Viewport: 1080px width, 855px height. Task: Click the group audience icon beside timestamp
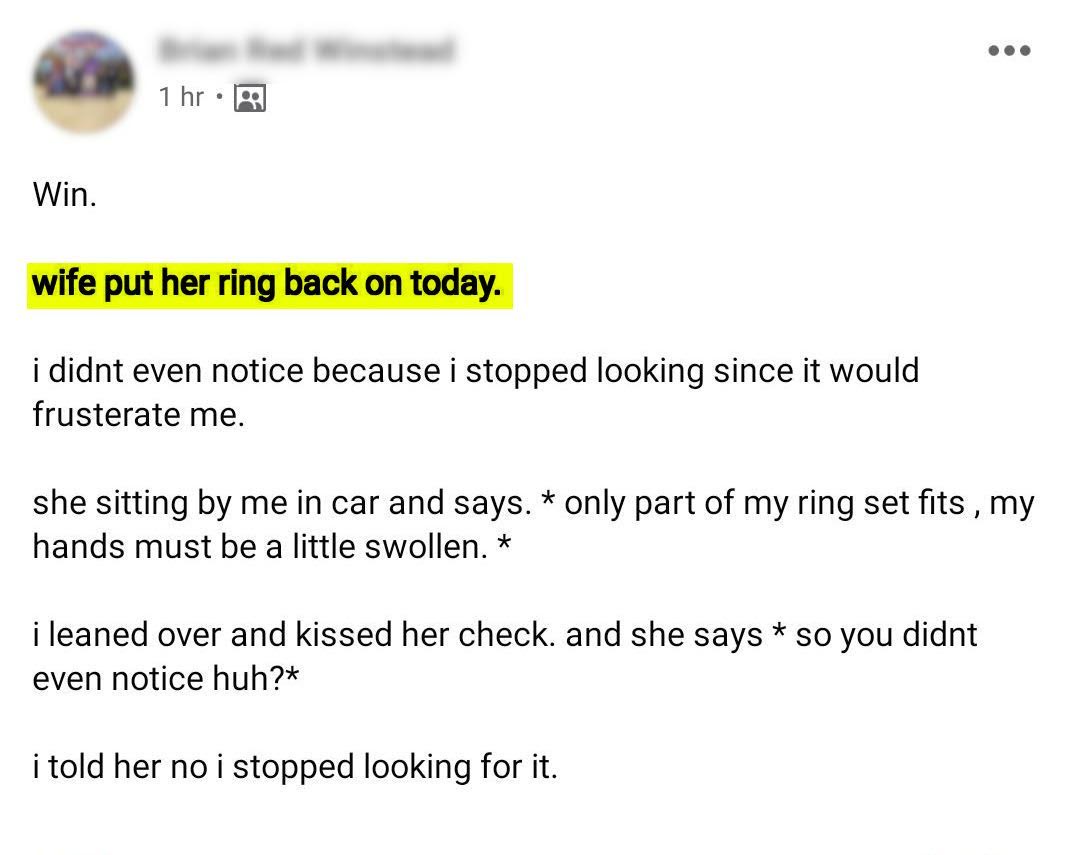(x=249, y=97)
